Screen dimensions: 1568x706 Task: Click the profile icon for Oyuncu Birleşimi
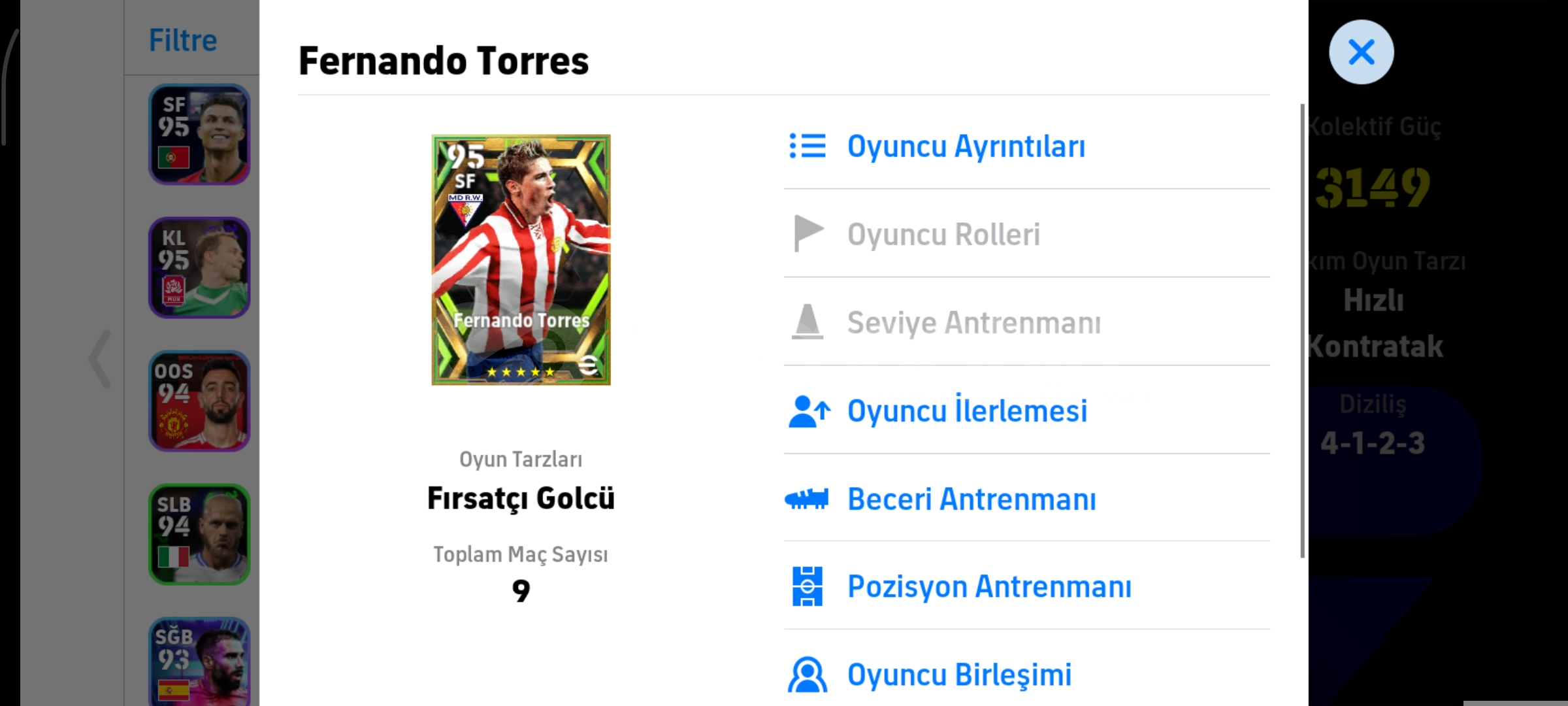pos(808,675)
